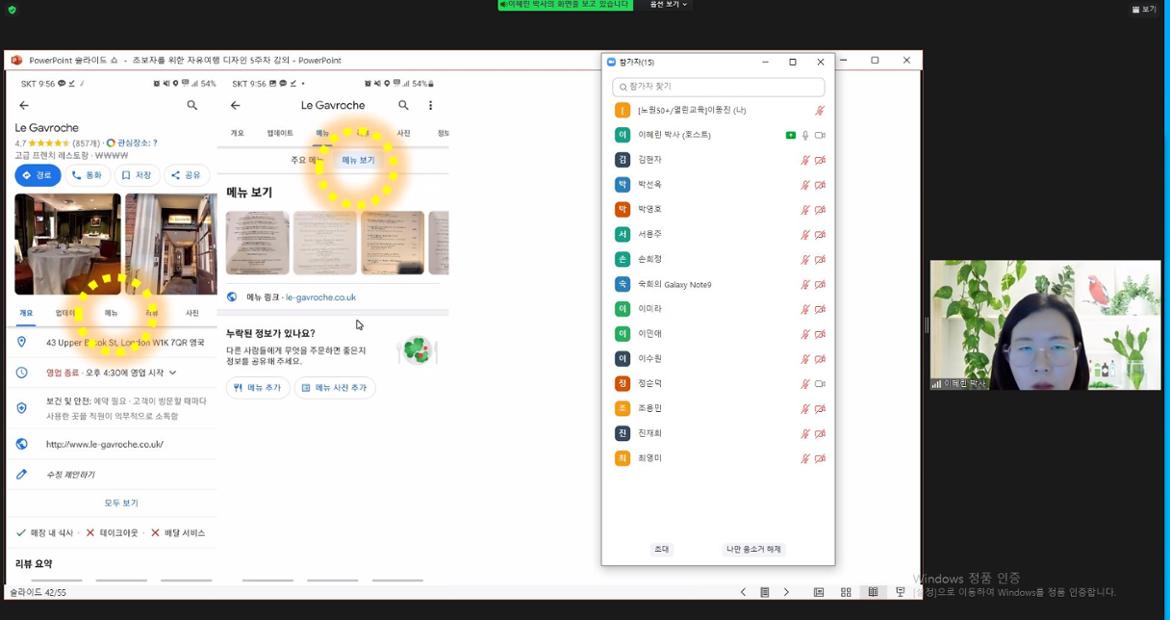Screen dimensions: 1170x620
Task: Select the 개요 tab in the Le Gavroche menu screen
Action: (237, 133)
